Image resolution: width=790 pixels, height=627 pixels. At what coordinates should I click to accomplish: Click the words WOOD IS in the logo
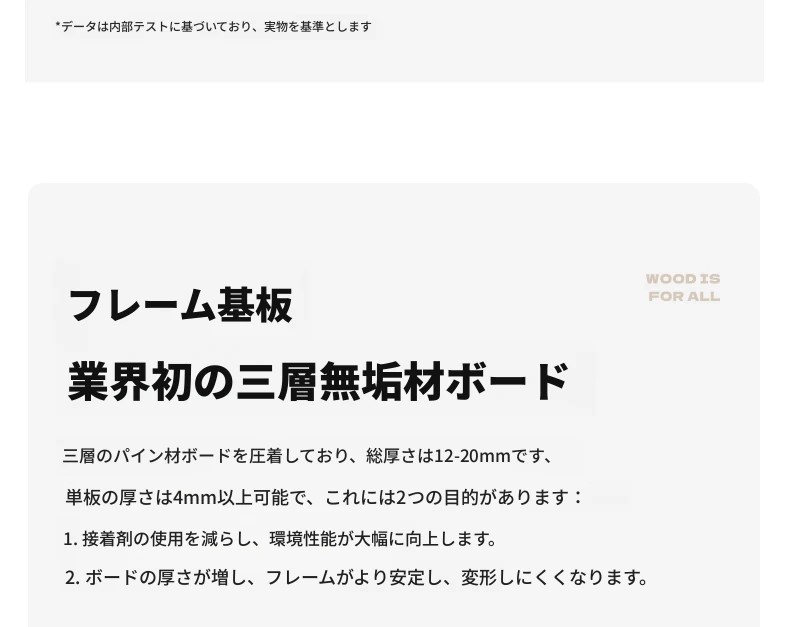click(683, 279)
